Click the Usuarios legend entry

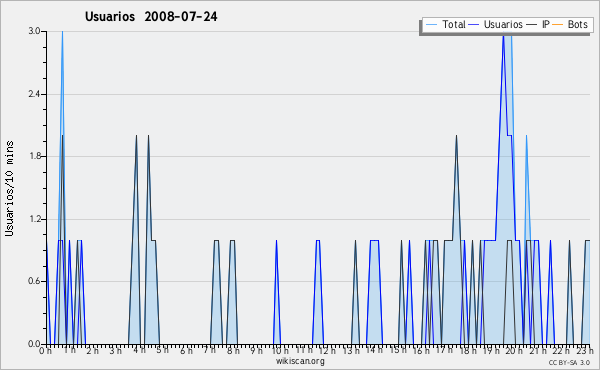click(x=496, y=24)
